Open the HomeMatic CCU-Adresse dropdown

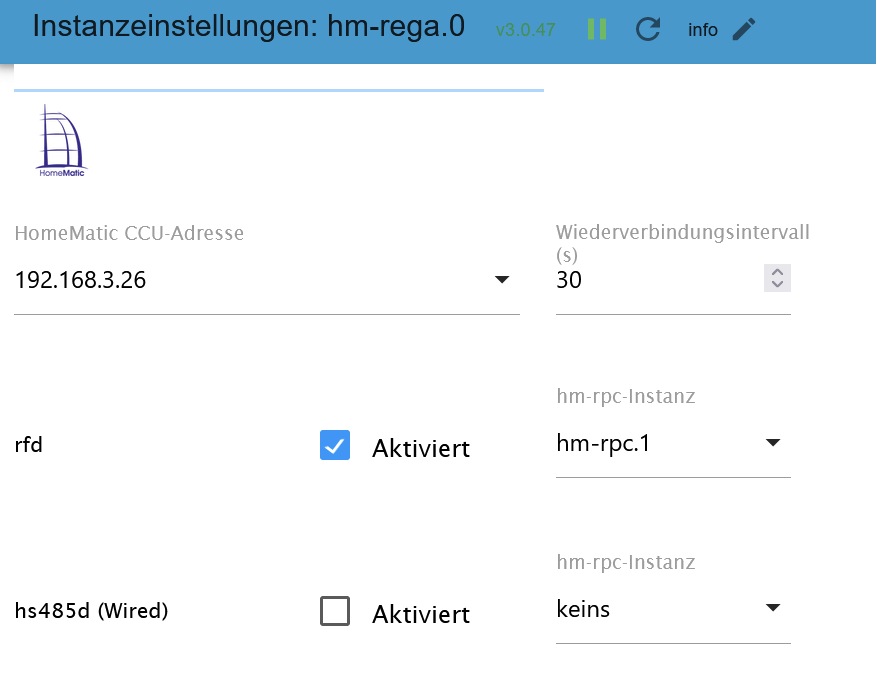(502, 279)
